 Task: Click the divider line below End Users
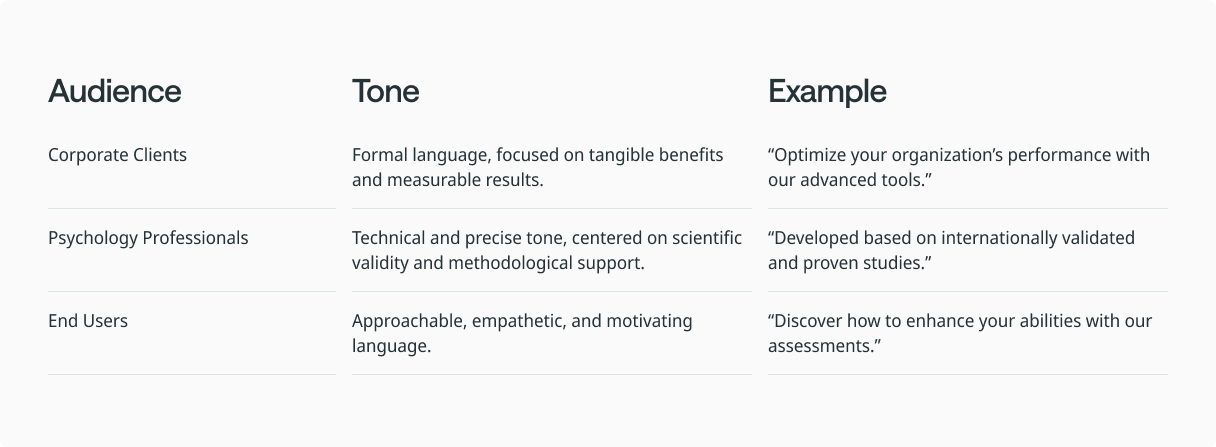click(192, 374)
